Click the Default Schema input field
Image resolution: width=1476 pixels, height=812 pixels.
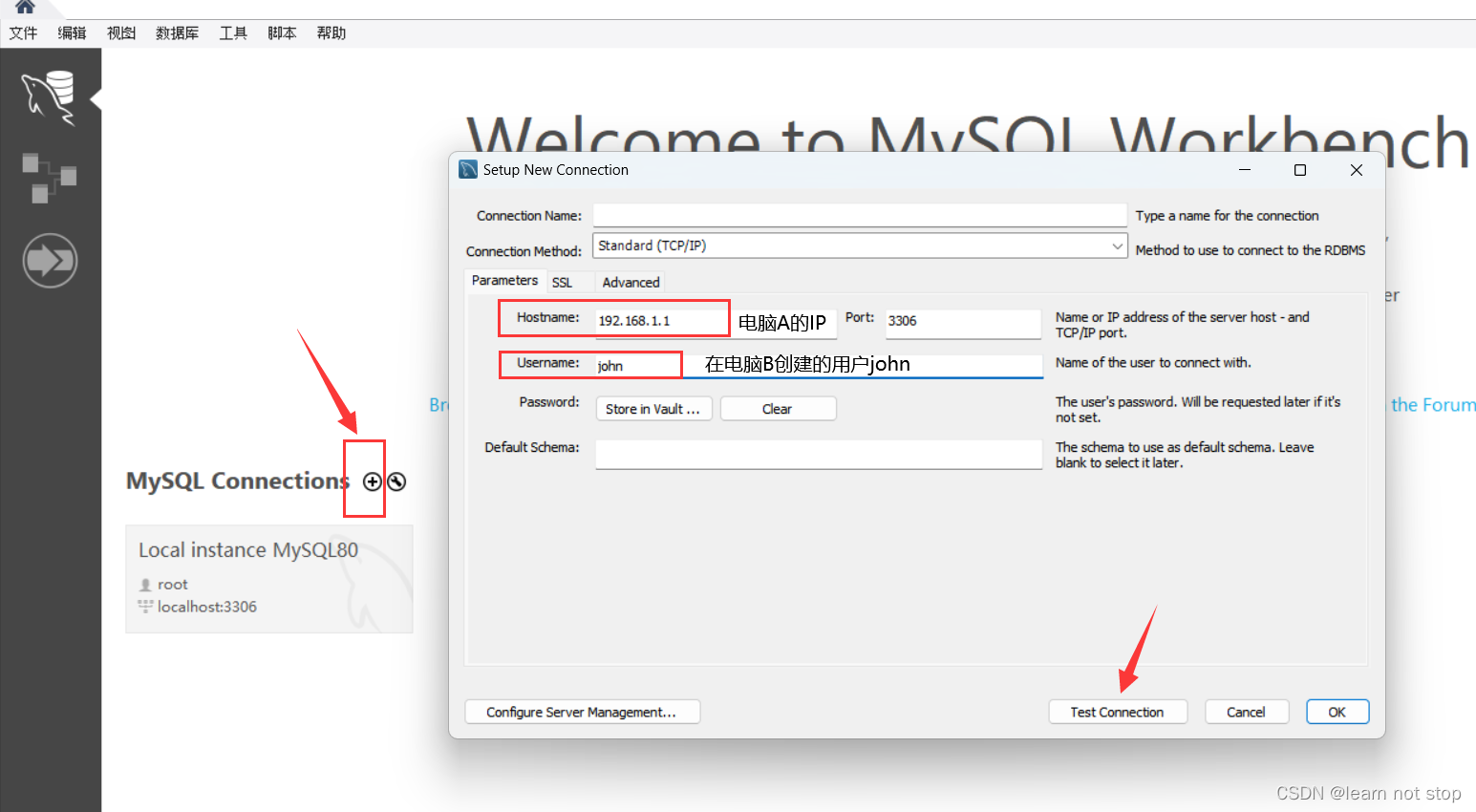click(818, 454)
